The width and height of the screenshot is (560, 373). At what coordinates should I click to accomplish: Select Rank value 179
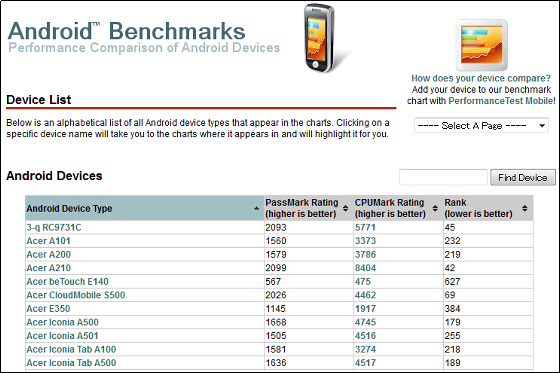pos(452,322)
